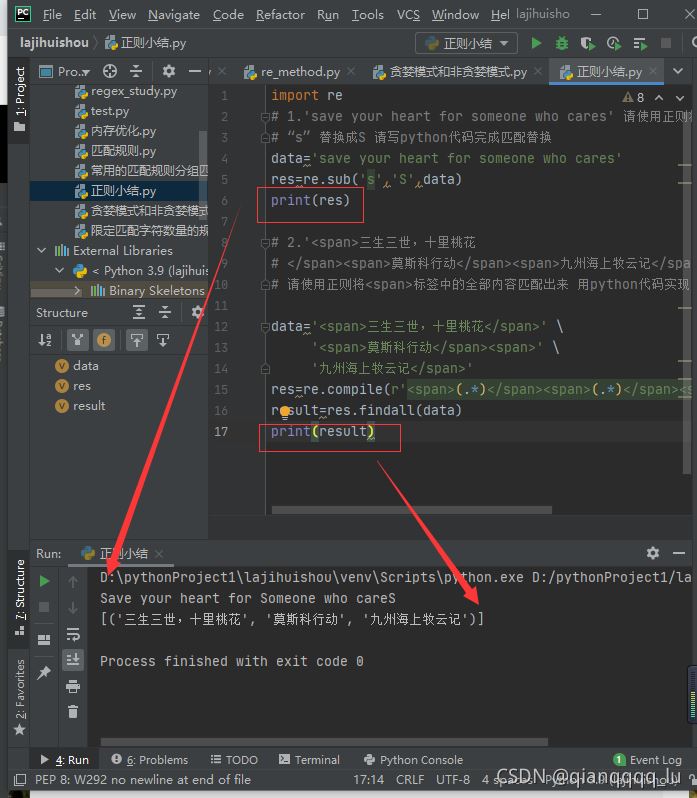Toggle Show Fields orange f filter
The height and width of the screenshot is (798, 697).
coord(104,339)
